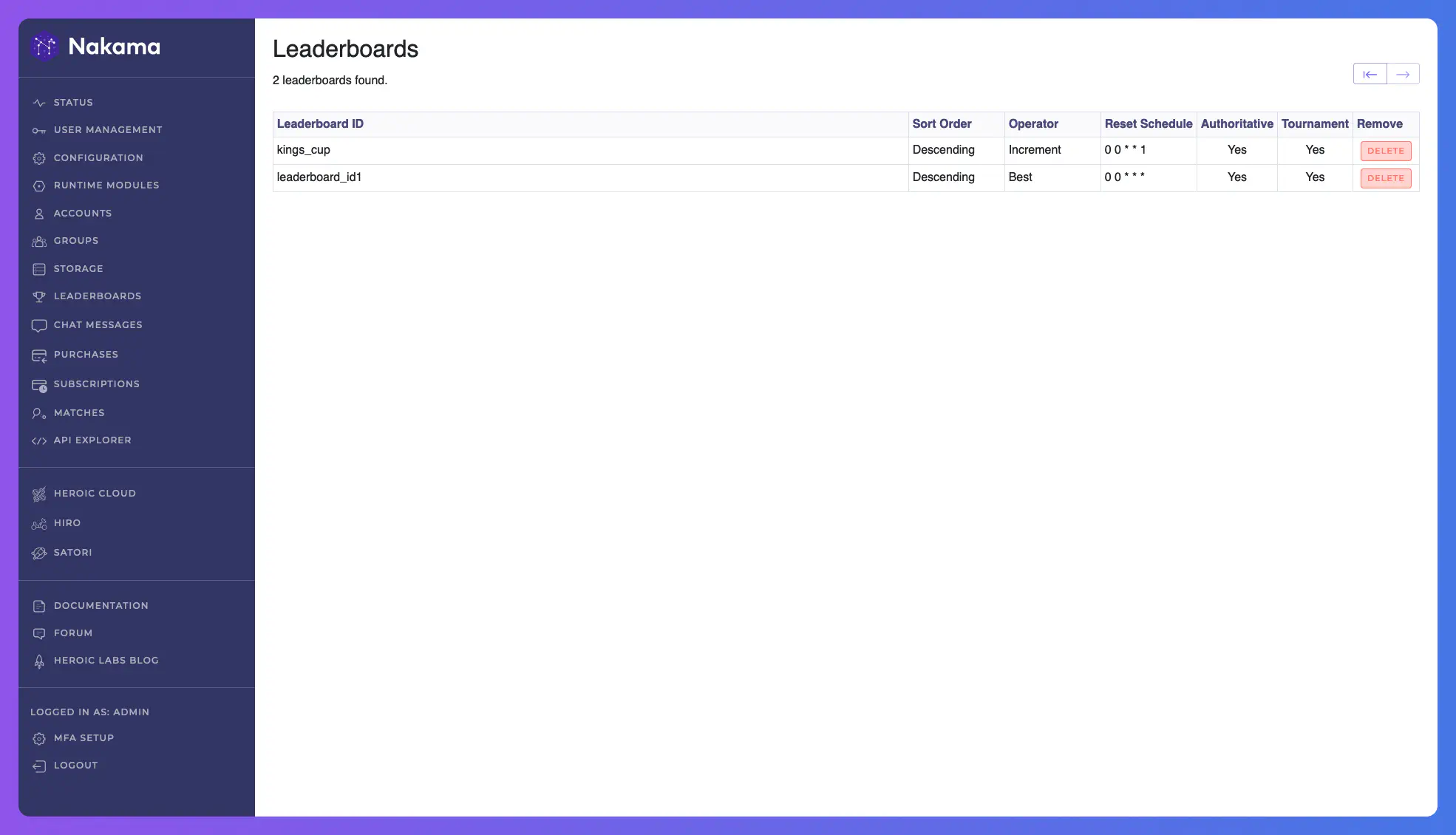Open MFA Setup settings
The width and height of the screenshot is (1456, 835).
point(83,738)
